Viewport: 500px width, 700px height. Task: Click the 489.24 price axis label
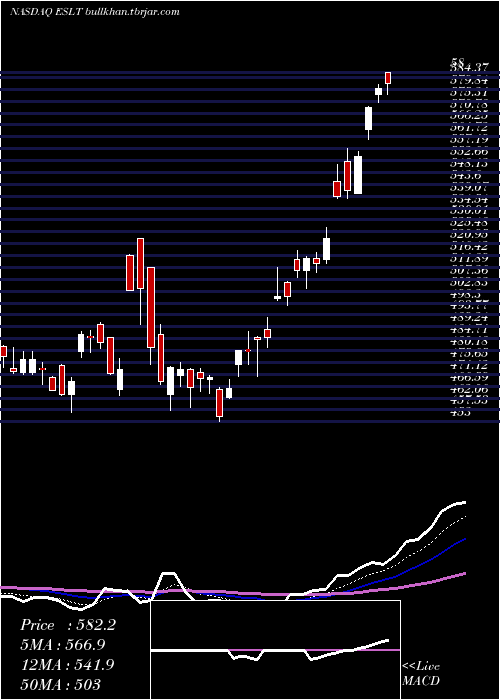click(469, 319)
